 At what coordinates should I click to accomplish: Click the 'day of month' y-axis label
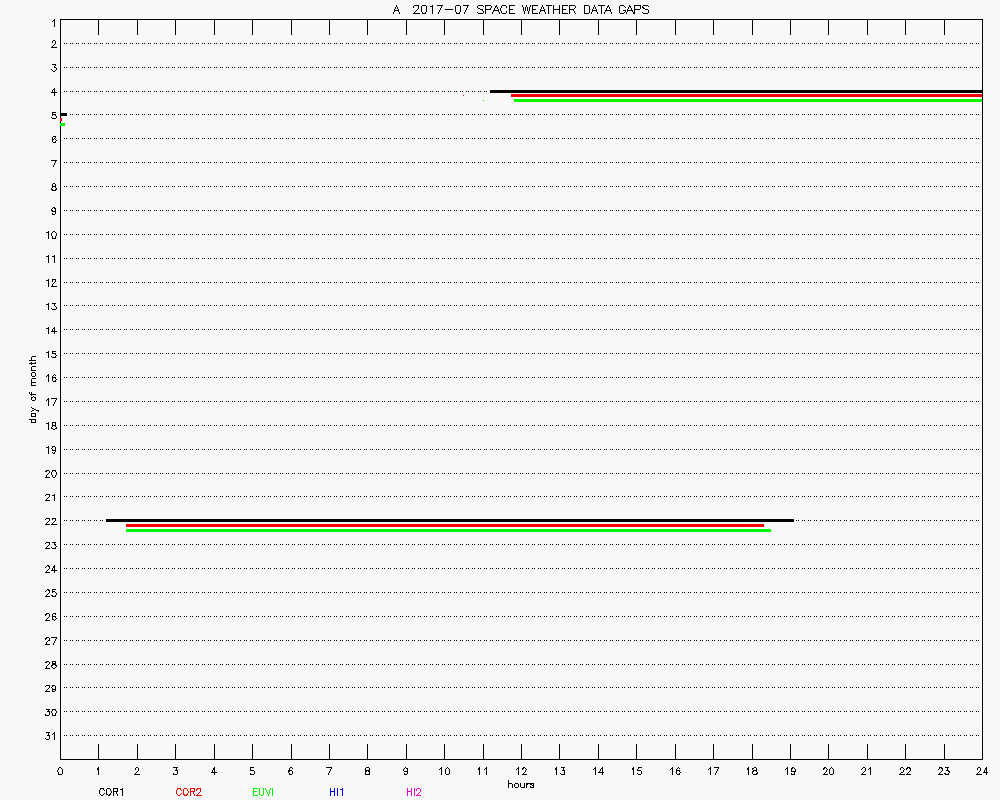[x=33, y=389]
